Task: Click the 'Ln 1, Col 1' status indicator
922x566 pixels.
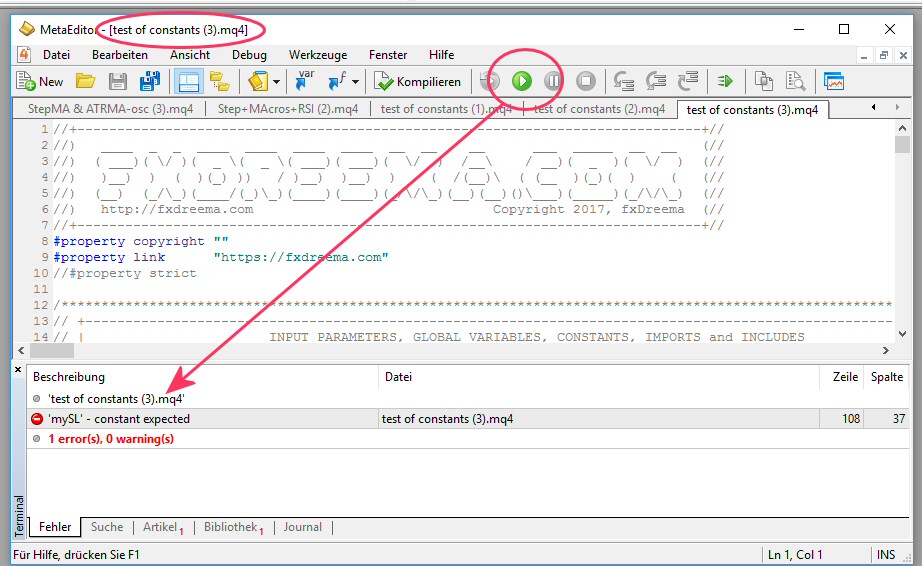Action: pyautogui.click(x=795, y=555)
